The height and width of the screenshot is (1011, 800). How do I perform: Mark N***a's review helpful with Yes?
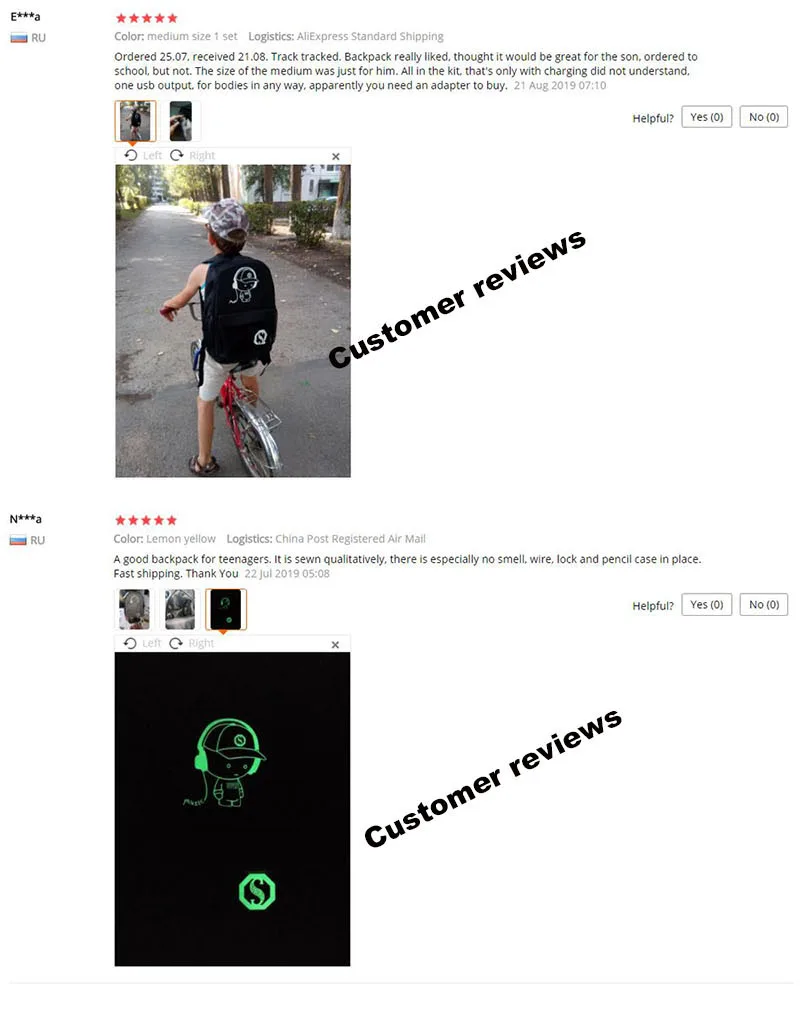(707, 605)
